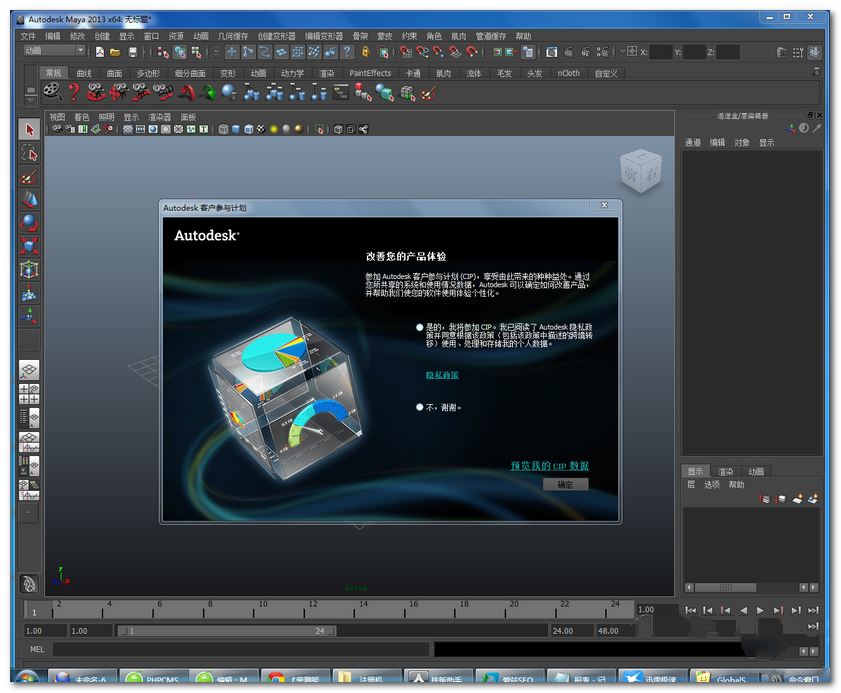Click go to start of playback range
The height and width of the screenshot is (693, 841).
click(690, 610)
